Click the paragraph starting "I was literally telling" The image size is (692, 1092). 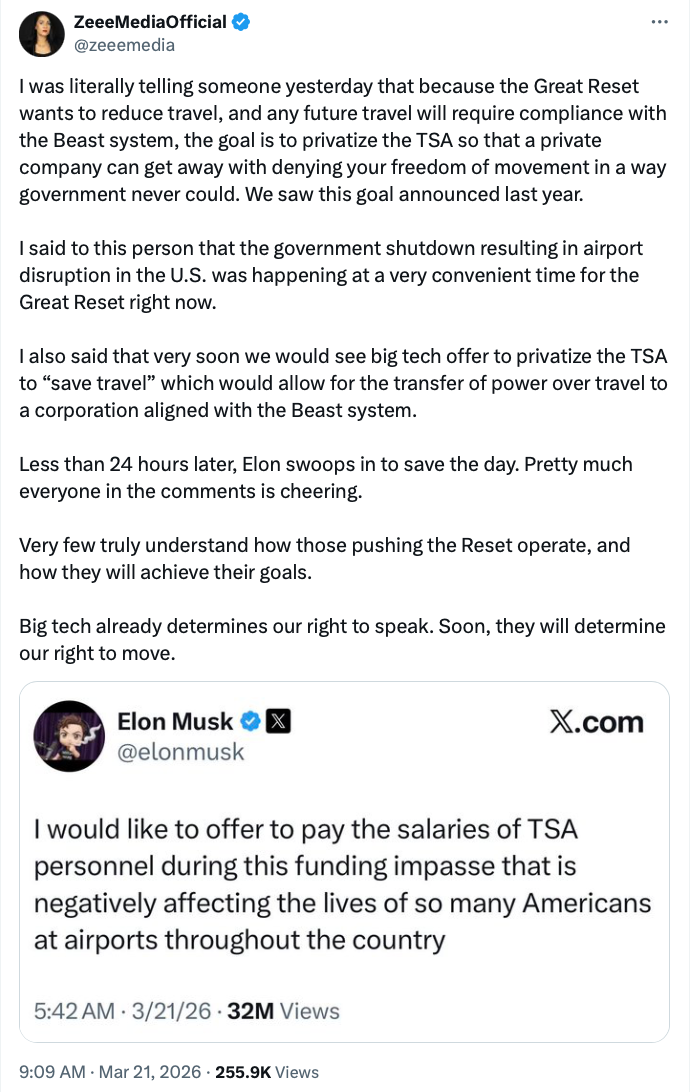click(342, 140)
